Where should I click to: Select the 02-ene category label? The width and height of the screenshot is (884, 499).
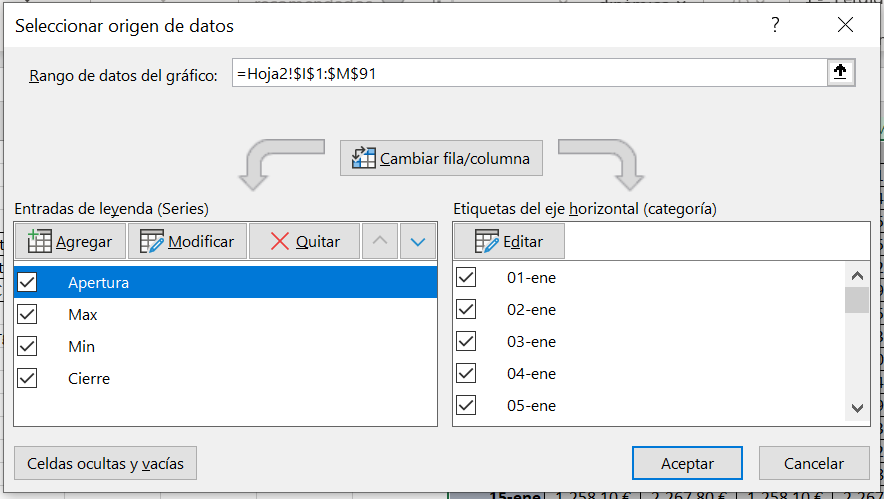coord(531,310)
